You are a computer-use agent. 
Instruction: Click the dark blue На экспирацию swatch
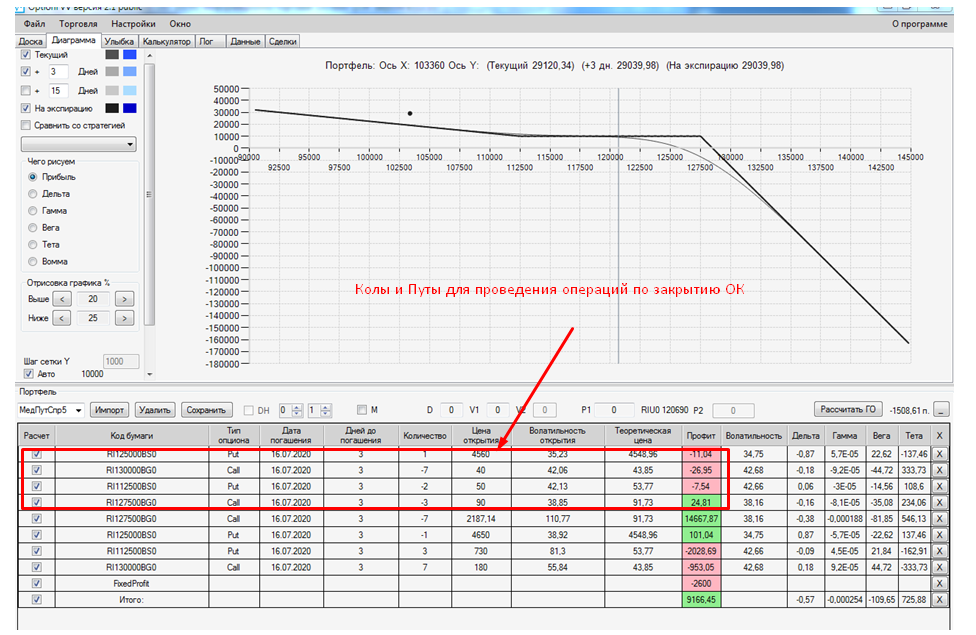[x=129, y=108]
